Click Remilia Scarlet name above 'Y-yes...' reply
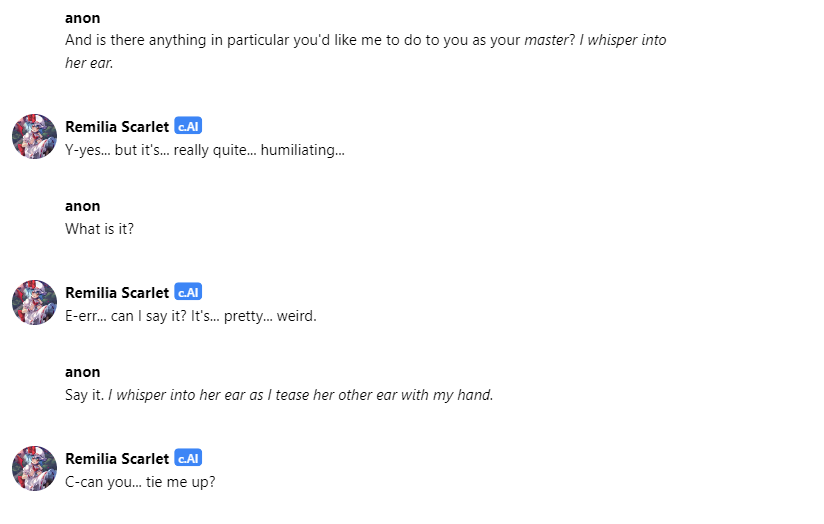Image resolution: width=824 pixels, height=524 pixels. coord(117,127)
